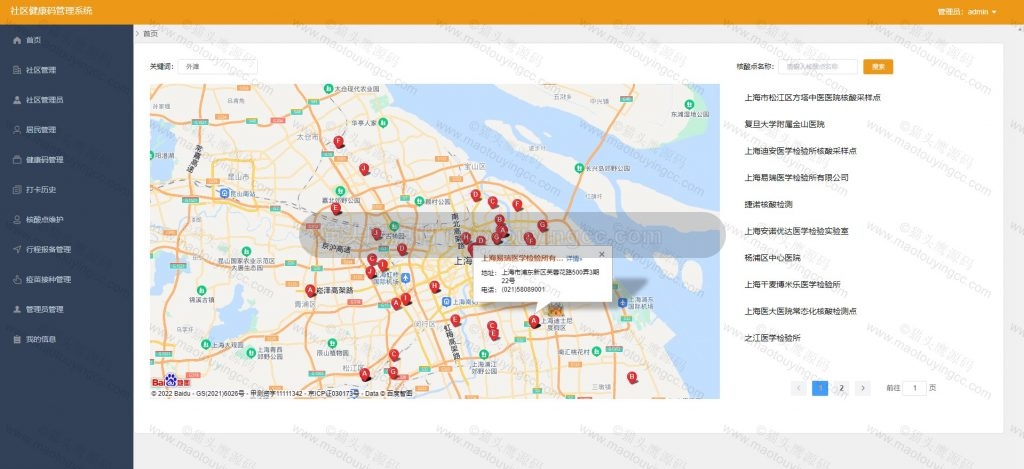Select 上海迪安医学检验所核酸采样点 in list

pyautogui.click(x=801, y=151)
